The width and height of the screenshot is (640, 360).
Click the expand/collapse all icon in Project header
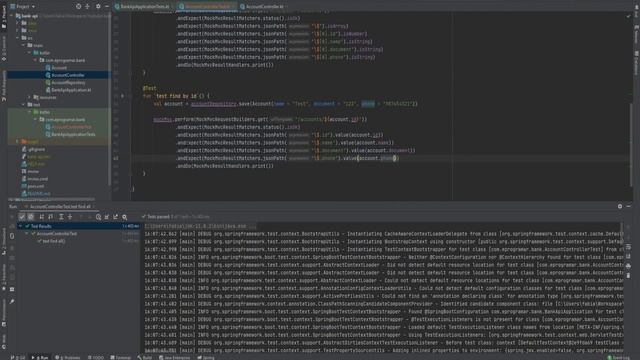[x=87, y=7]
